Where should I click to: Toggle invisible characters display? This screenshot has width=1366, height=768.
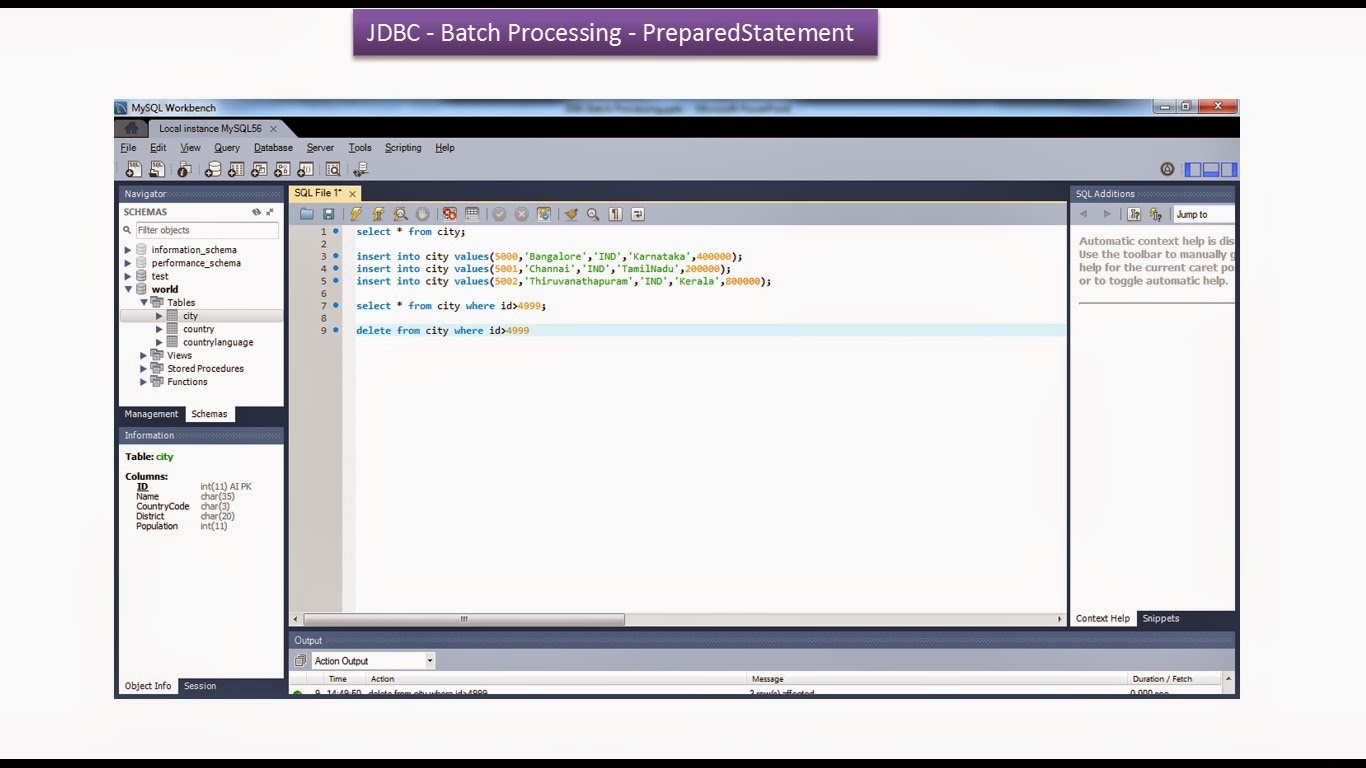pos(616,214)
